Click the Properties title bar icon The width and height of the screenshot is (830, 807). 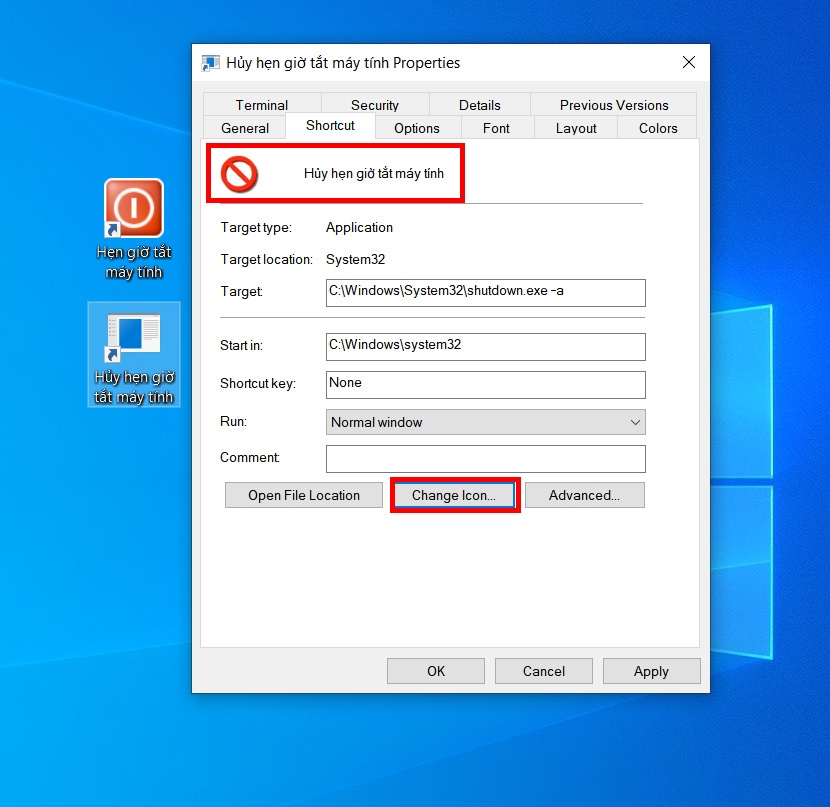tap(210, 63)
